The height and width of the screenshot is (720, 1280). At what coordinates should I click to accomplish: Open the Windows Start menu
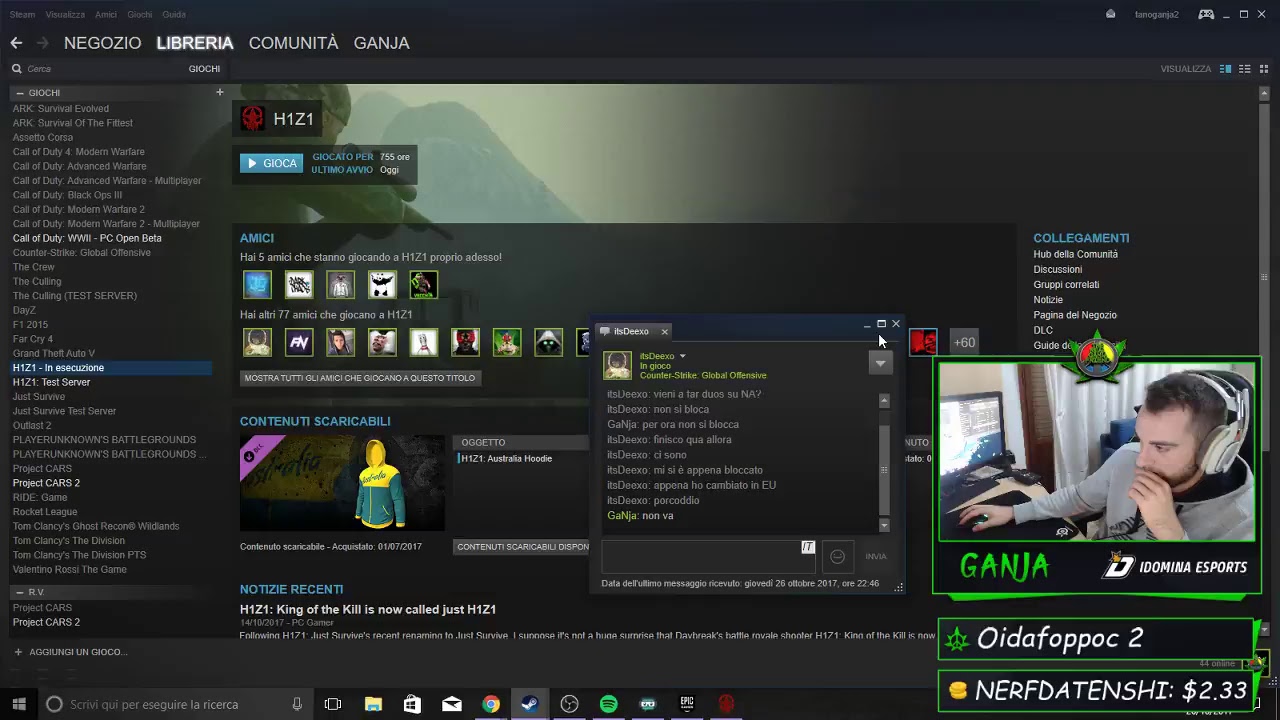[18, 704]
